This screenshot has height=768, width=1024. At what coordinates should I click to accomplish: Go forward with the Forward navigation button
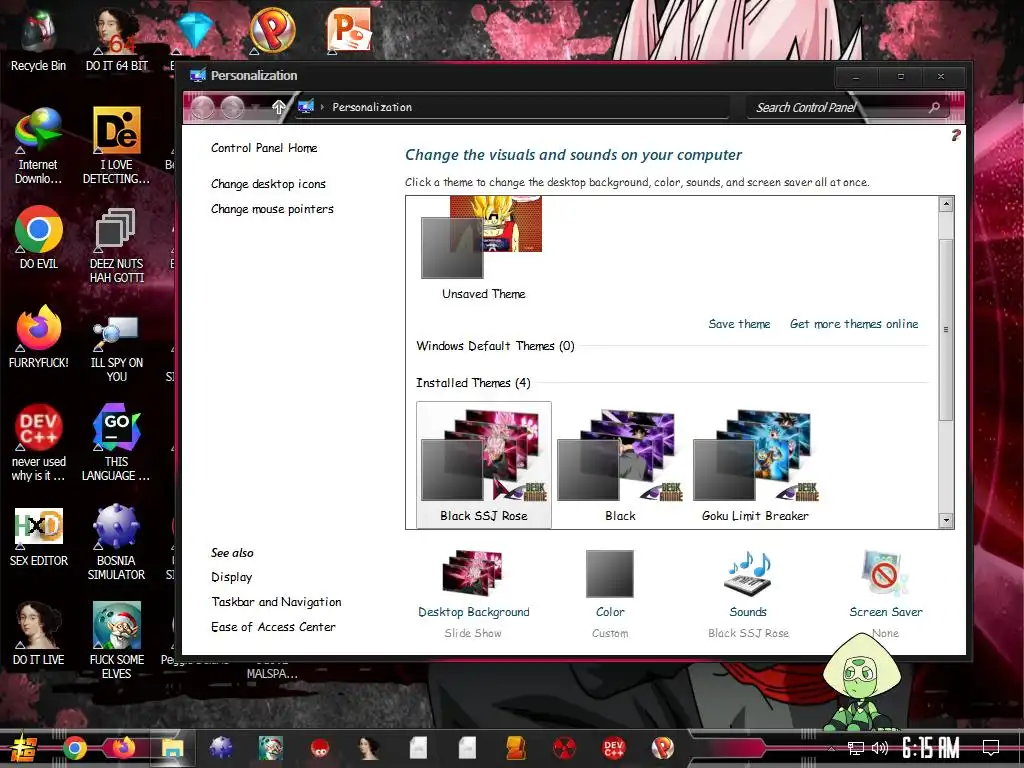pos(232,107)
